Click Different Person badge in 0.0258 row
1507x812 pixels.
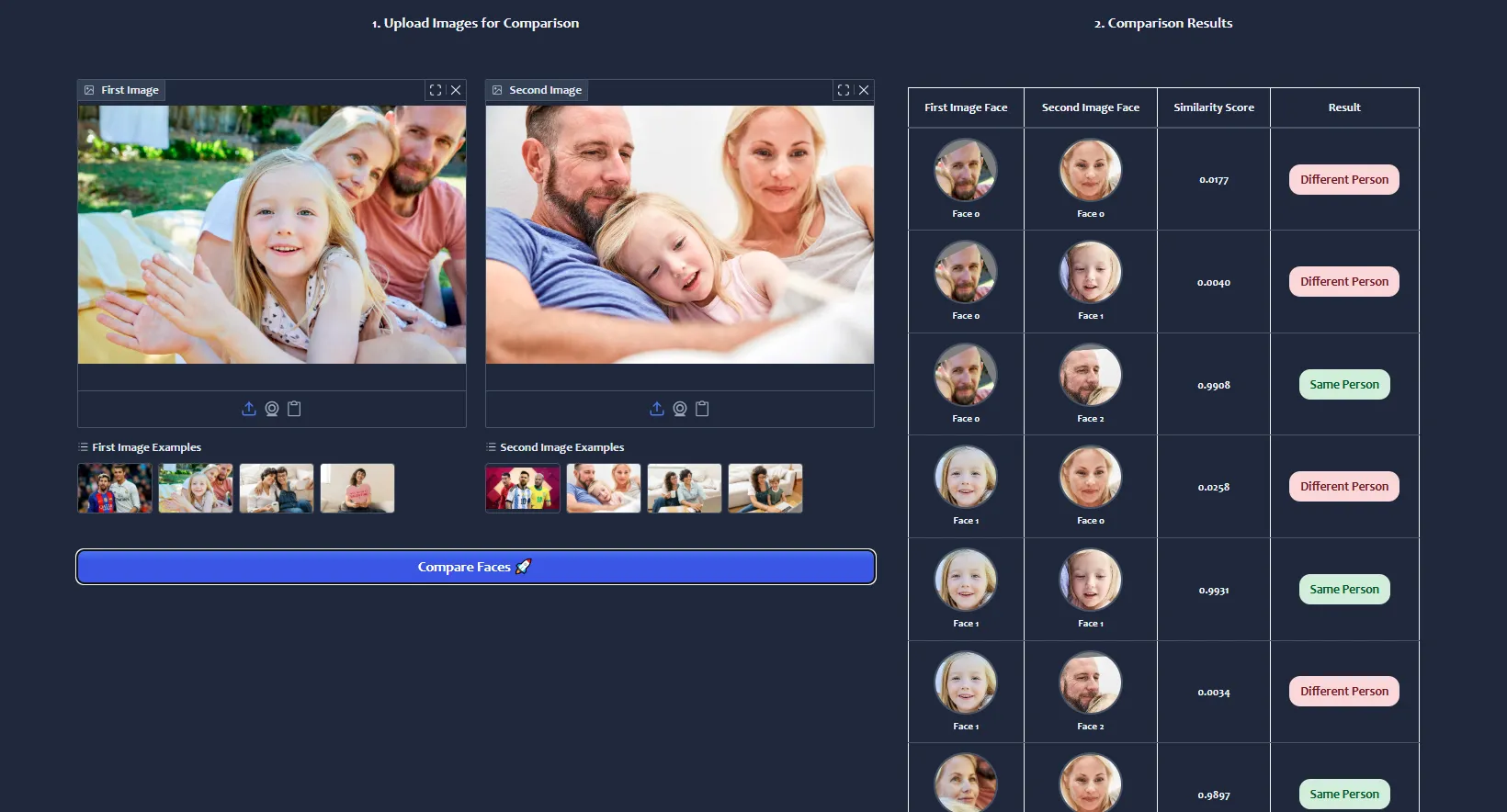coord(1344,486)
